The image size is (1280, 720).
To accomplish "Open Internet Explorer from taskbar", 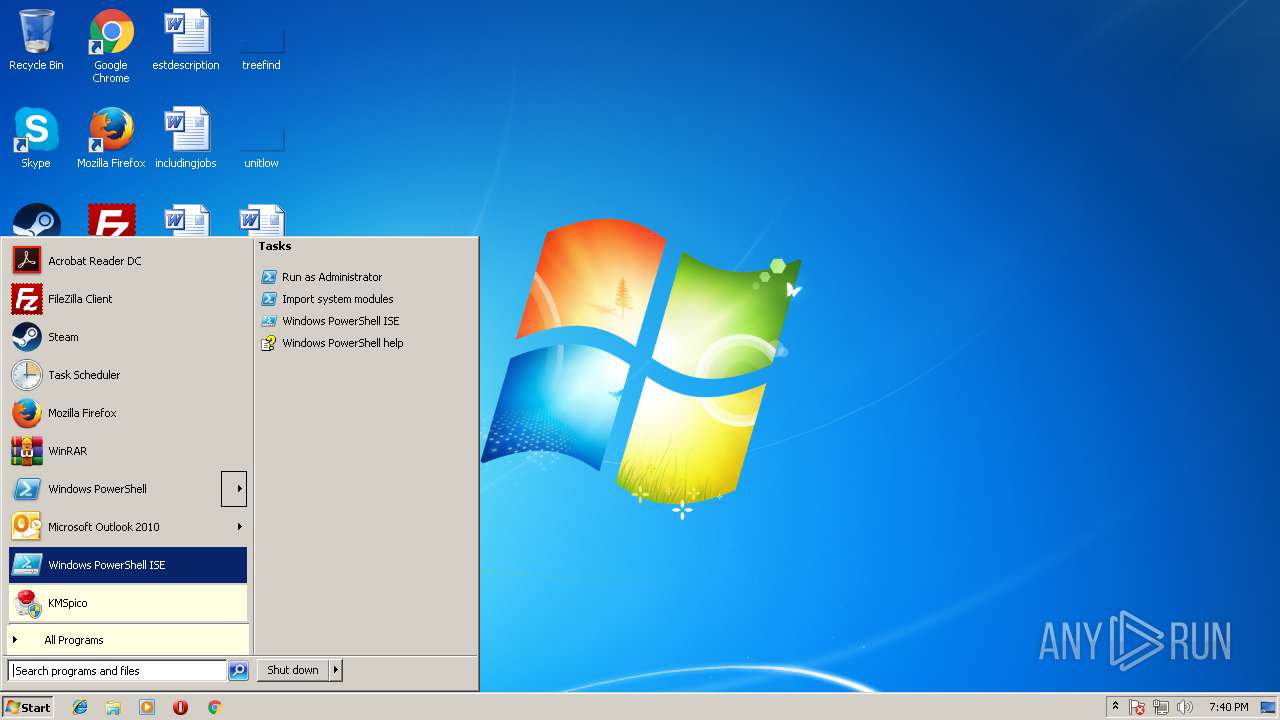I will click(x=80, y=707).
